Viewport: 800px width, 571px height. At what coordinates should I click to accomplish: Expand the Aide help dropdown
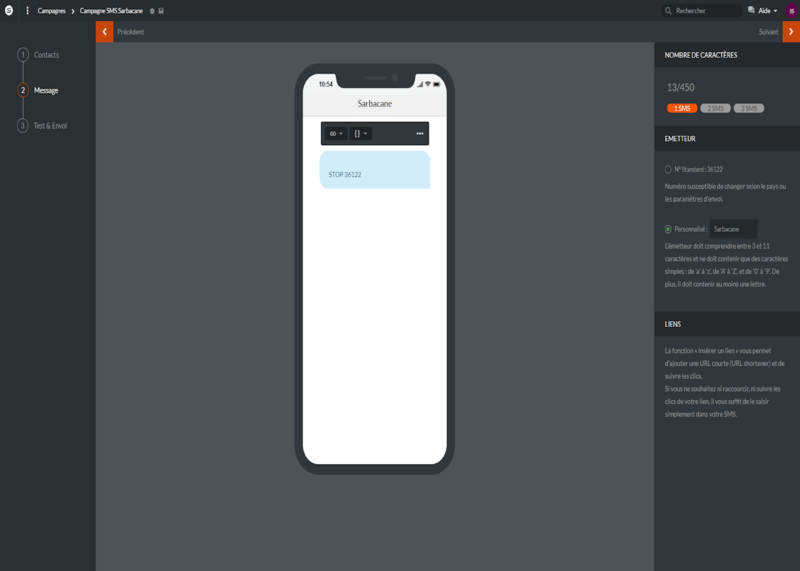pyautogui.click(x=767, y=11)
